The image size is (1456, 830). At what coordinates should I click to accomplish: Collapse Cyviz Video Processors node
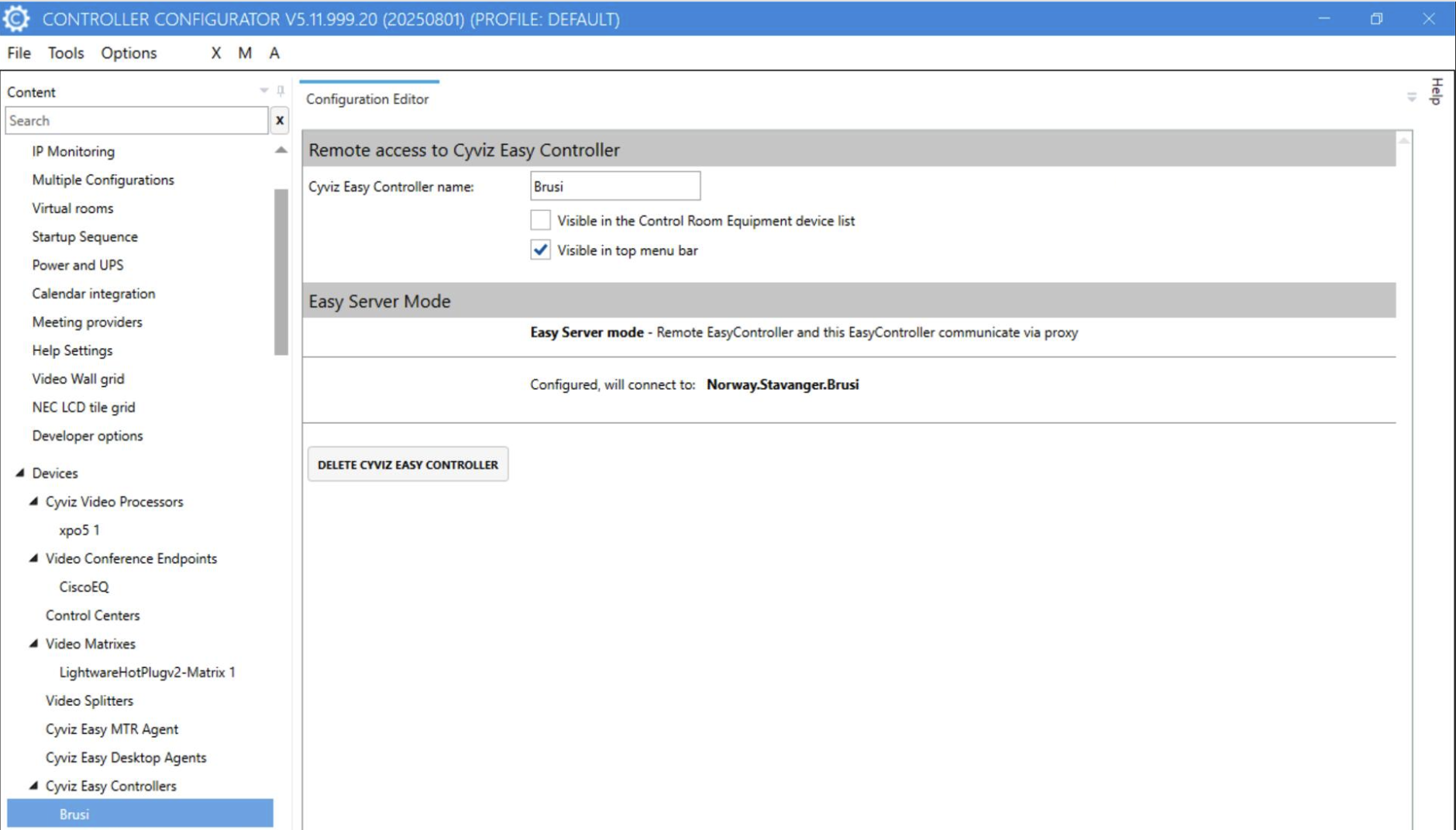[x=34, y=501]
